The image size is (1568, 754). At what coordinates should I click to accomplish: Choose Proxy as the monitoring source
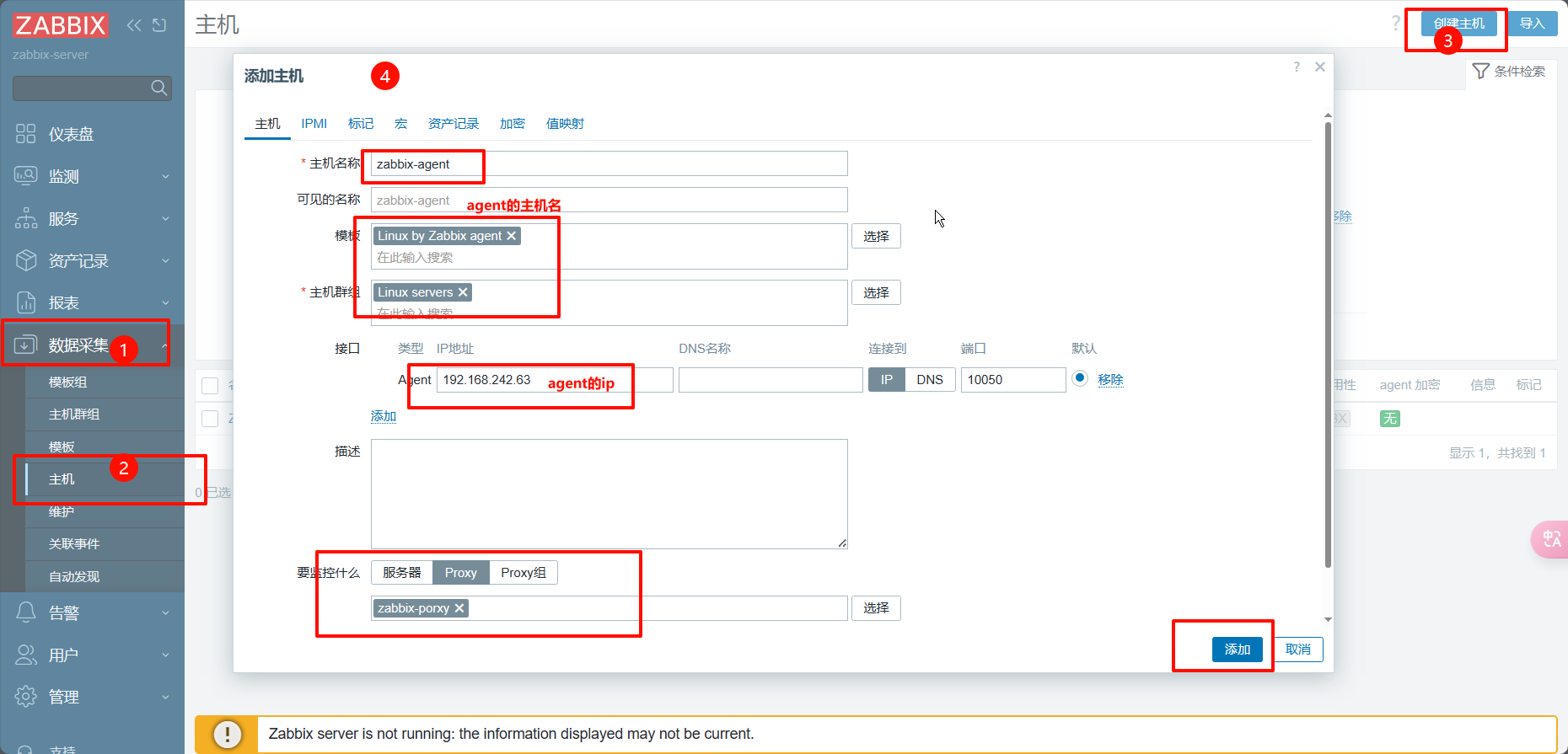coord(461,573)
